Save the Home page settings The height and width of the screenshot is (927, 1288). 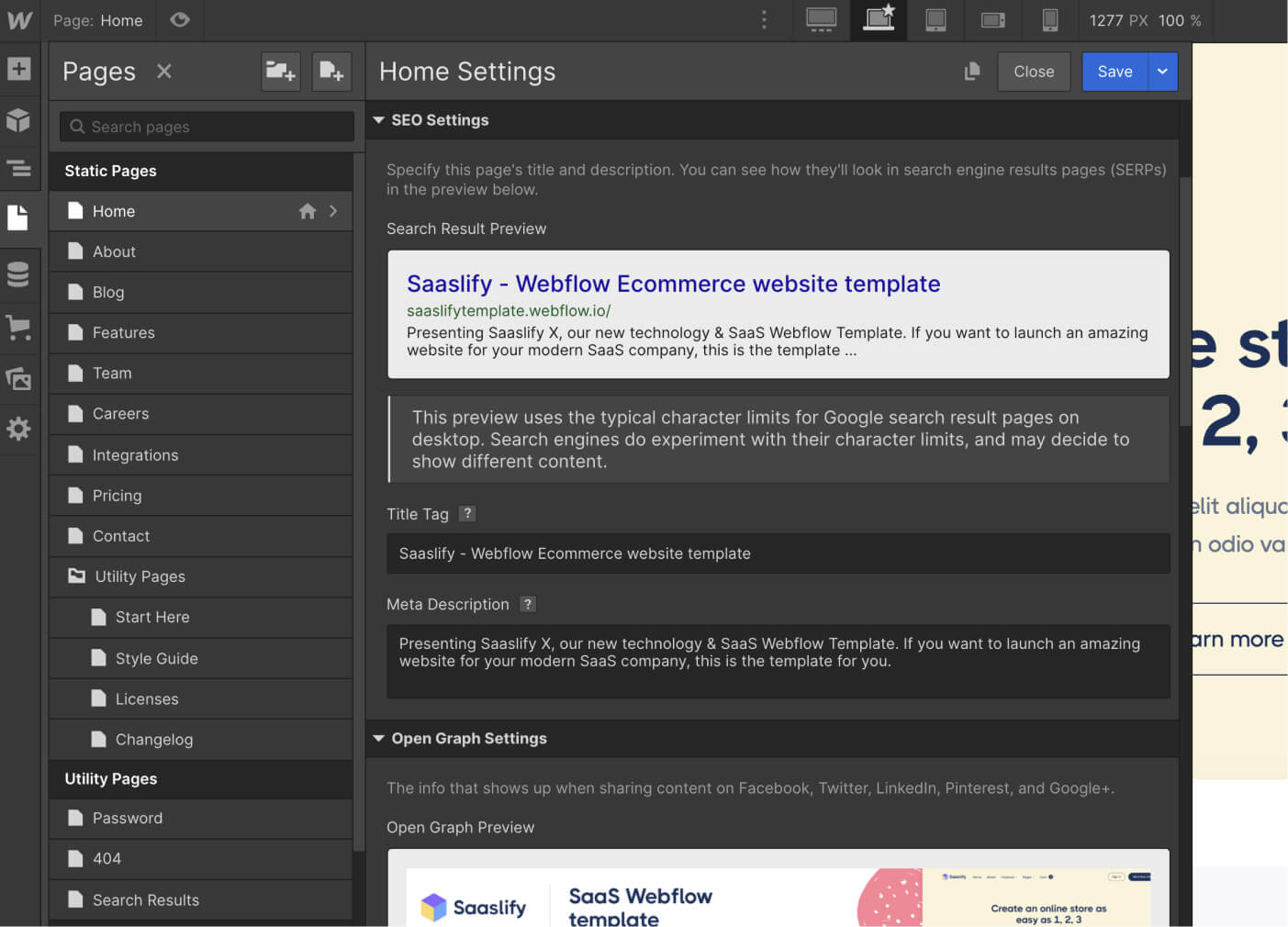(x=1114, y=71)
